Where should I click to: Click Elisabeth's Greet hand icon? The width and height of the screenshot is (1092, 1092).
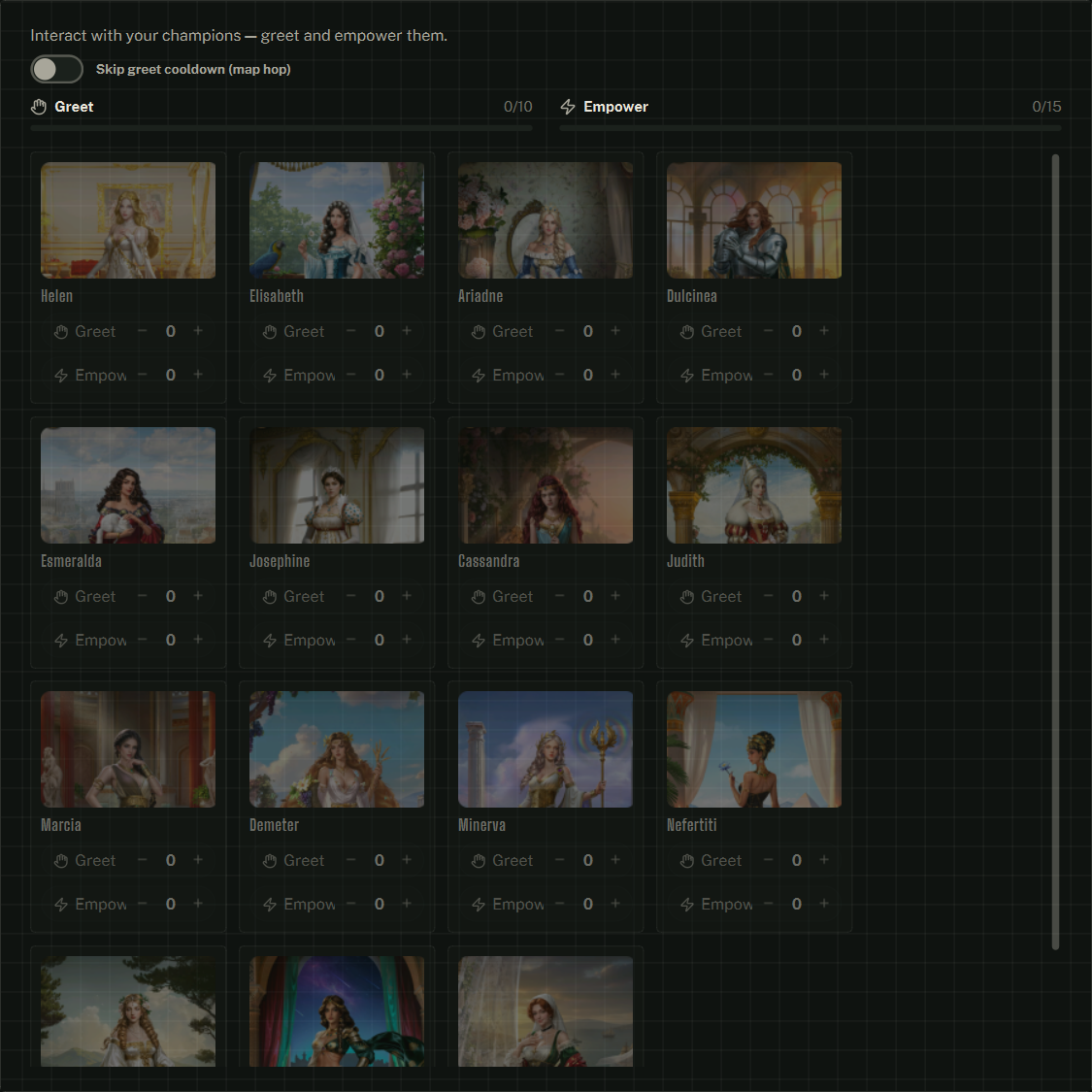tap(270, 332)
